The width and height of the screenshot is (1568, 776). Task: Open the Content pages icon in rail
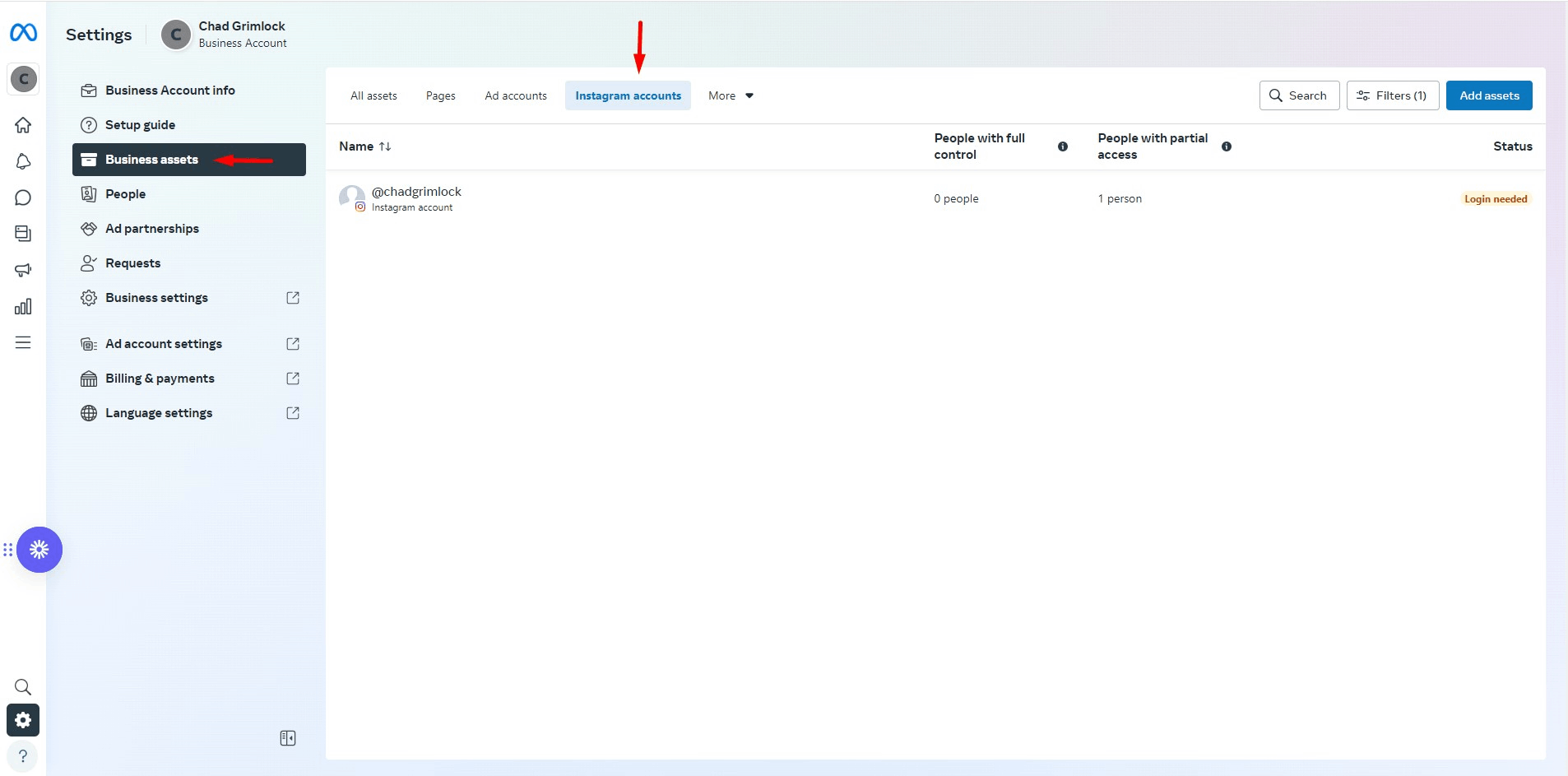23,234
